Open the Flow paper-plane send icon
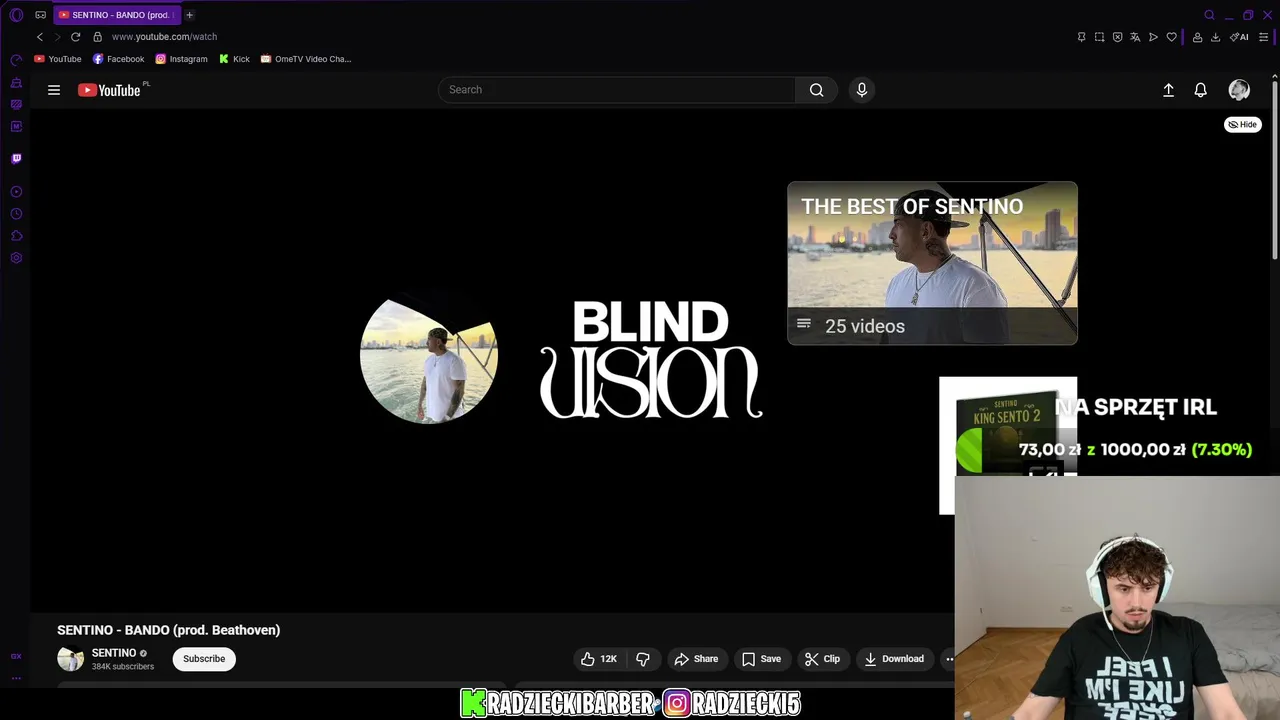The height and width of the screenshot is (720, 1280). click(x=1153, y=37)
